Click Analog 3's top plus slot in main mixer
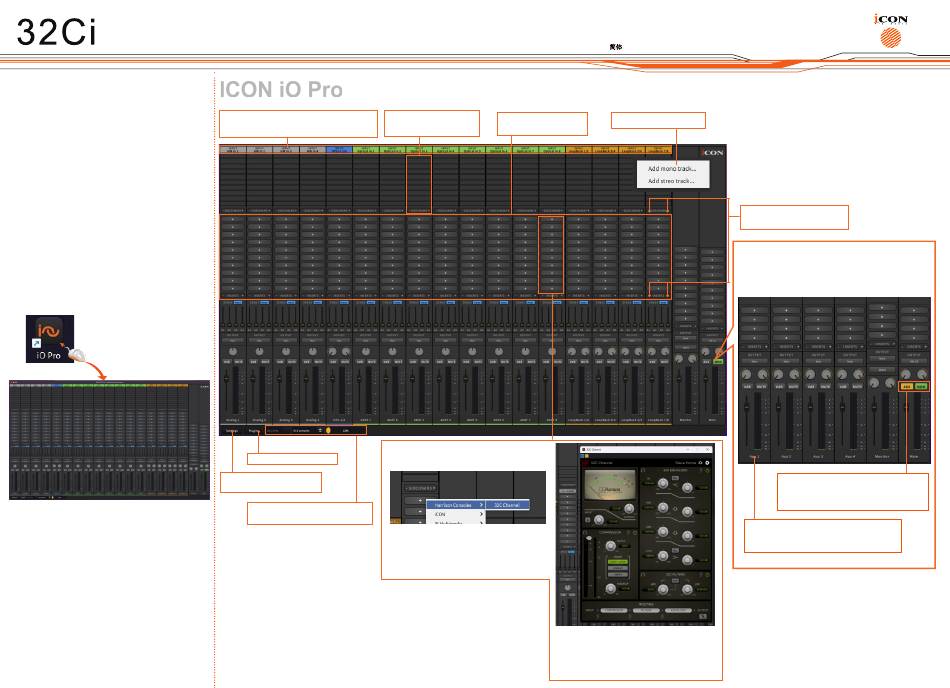 coord(286,219)
